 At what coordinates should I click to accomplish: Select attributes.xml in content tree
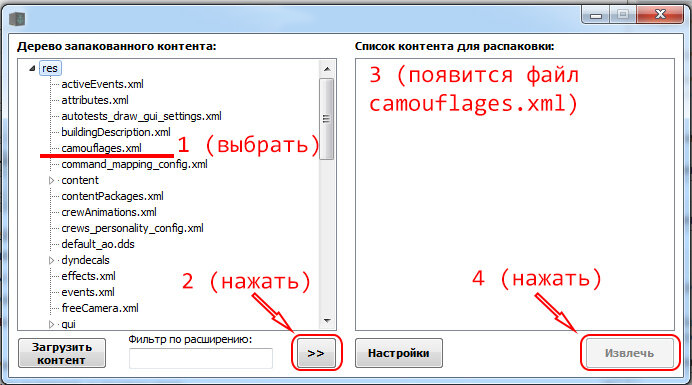(95, 100)
